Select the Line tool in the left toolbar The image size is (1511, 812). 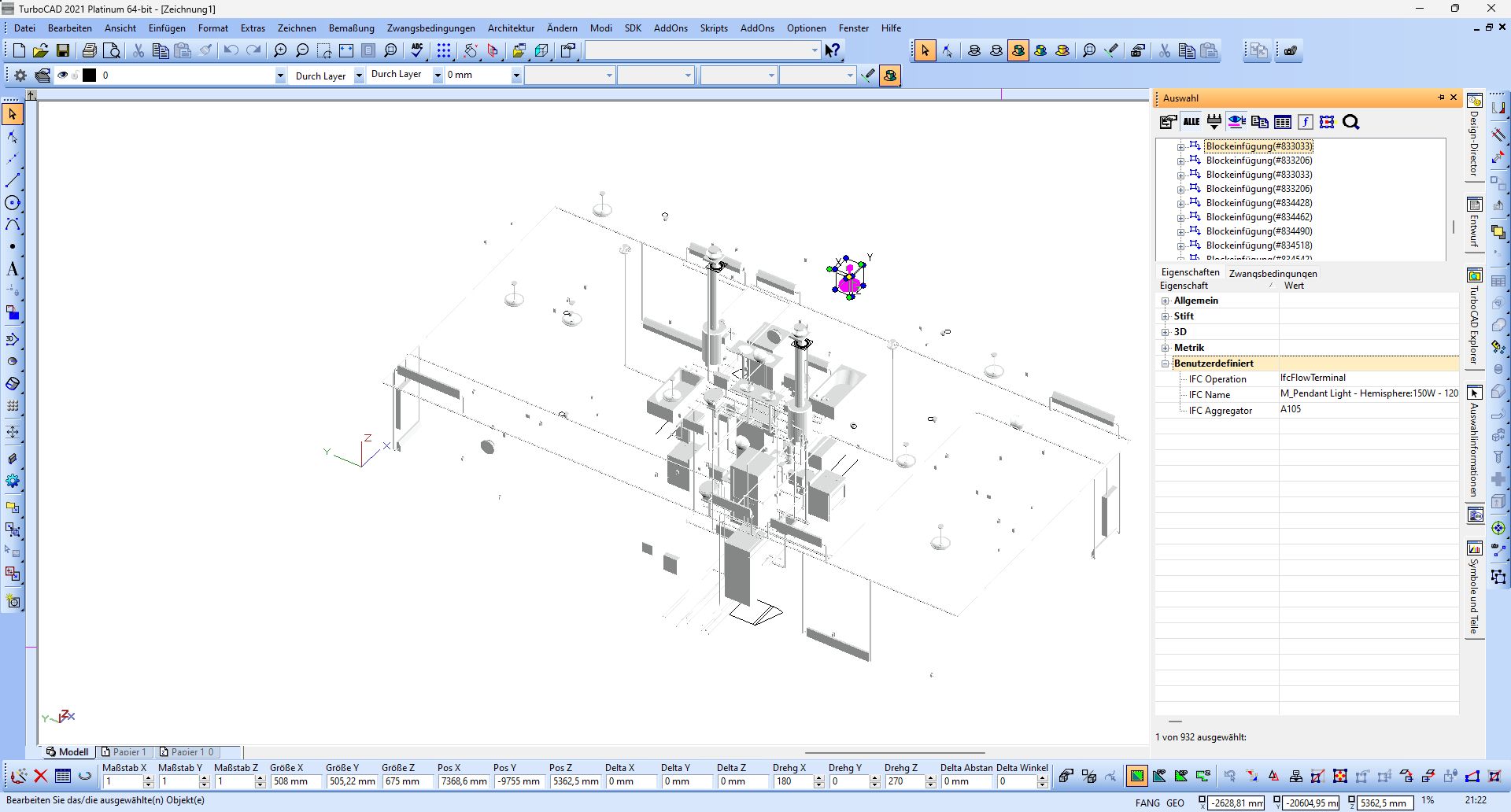click(x=13, y=181)
